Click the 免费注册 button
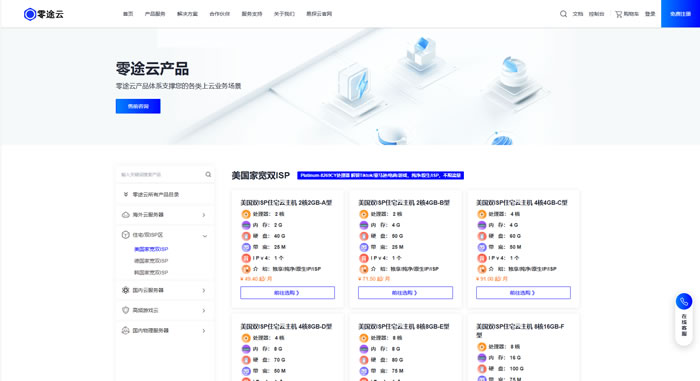The image size is (700, 381). pyautogui.click(x=680, y=14)
